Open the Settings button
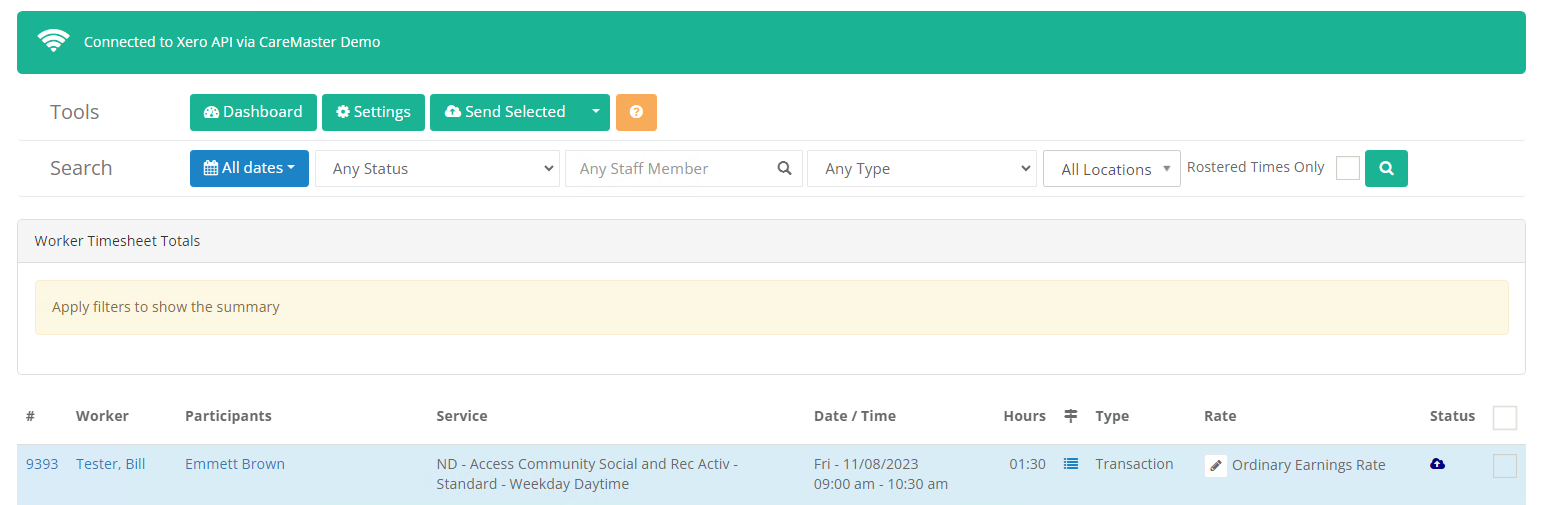This screenshot has width=1544, height=505. (x=373, y=112)
